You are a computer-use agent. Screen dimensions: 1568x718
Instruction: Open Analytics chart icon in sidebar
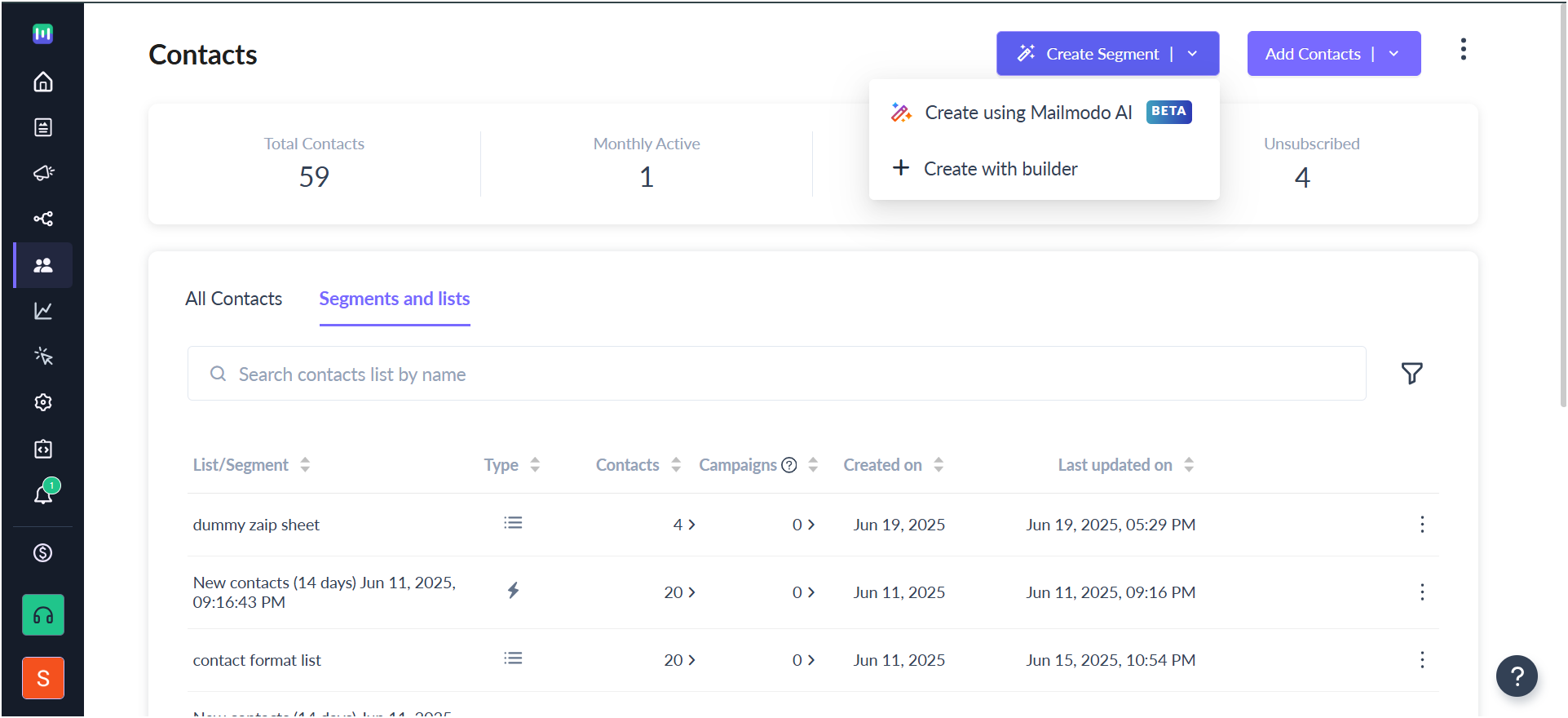43,311
